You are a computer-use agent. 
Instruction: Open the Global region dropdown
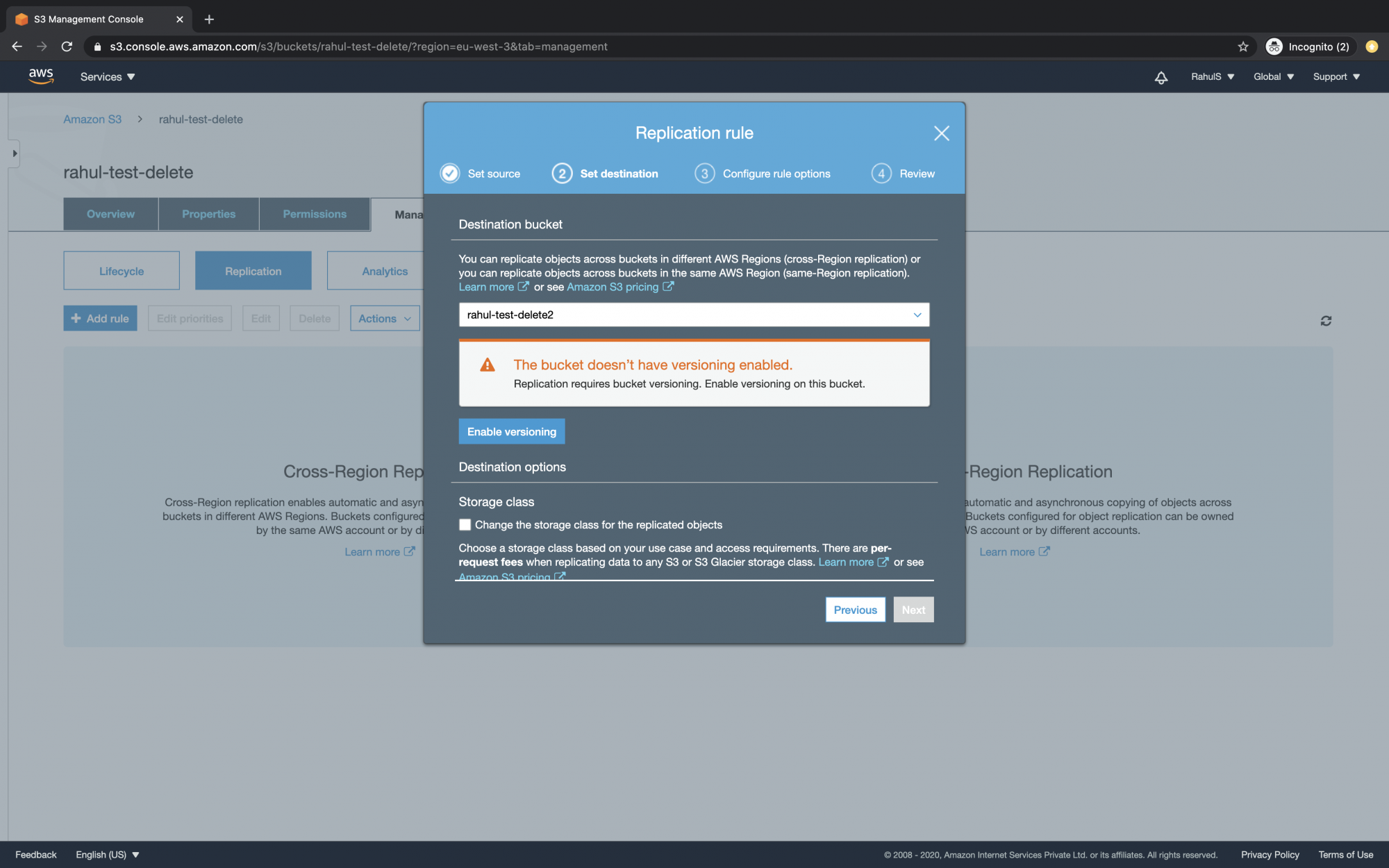[x=1273, y=77]
